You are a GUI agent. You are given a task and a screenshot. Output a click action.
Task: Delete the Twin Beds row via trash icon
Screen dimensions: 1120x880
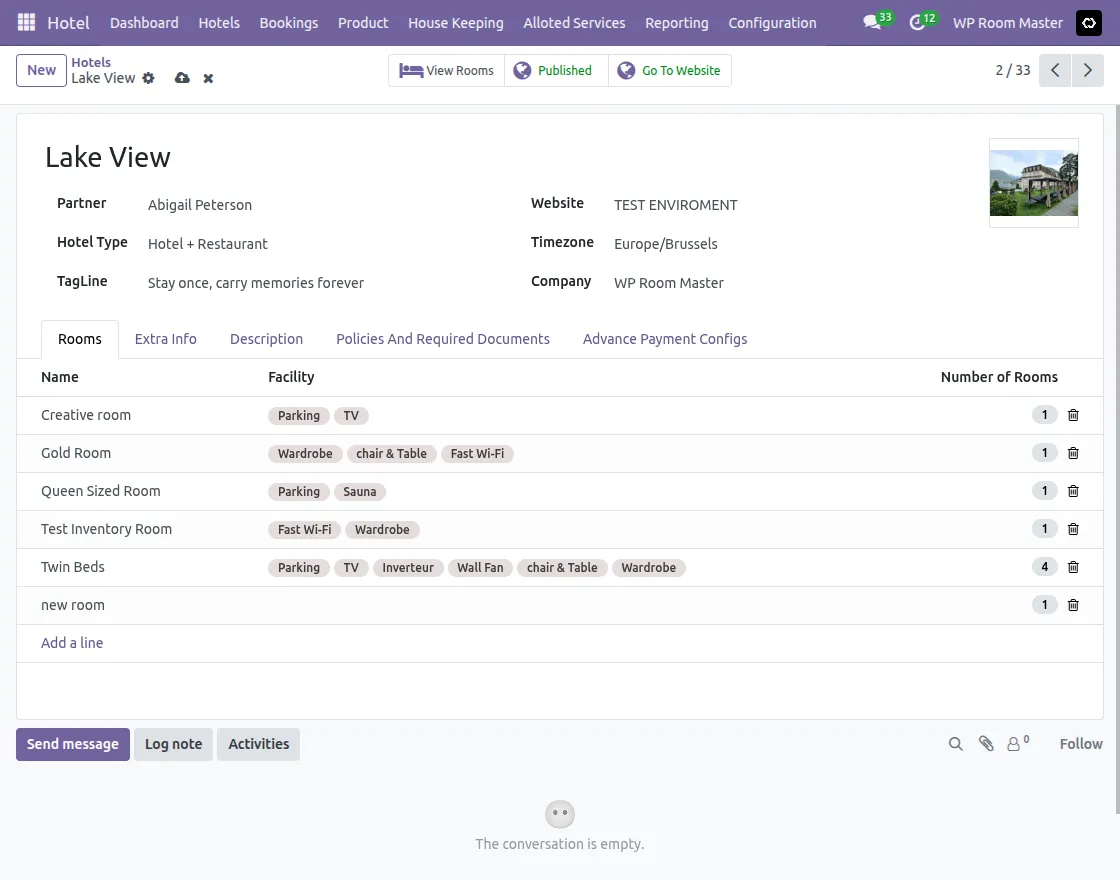(1073, 567)
